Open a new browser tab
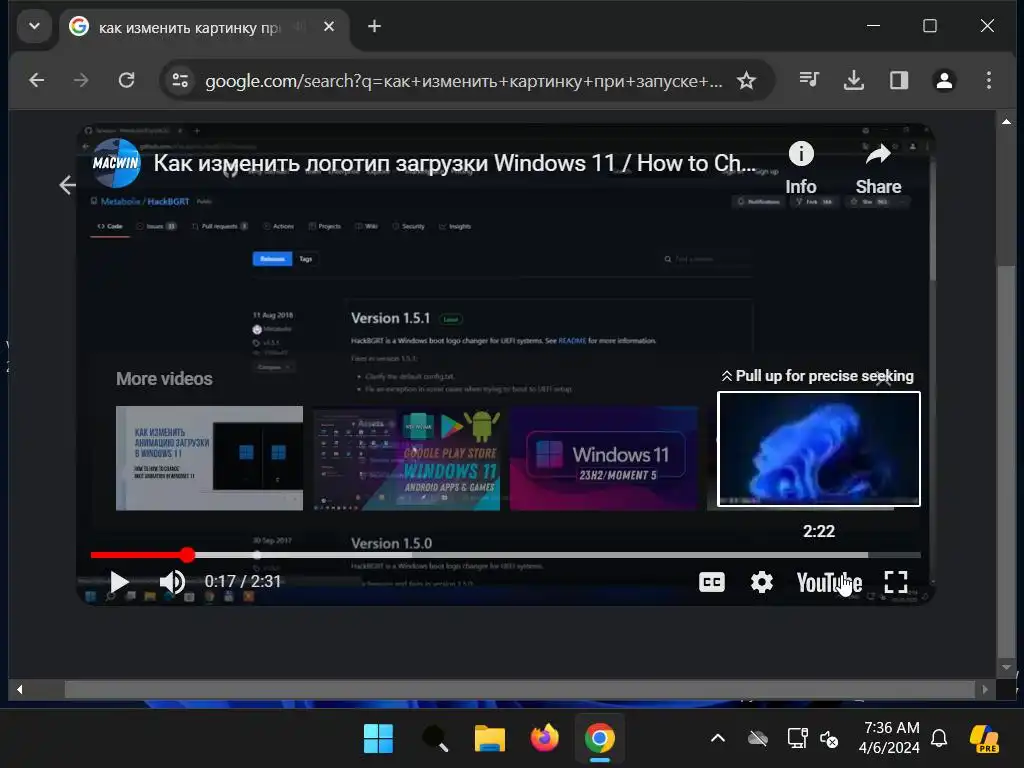The width and height of the screenshot is (1024, 768). (x=374, y=27)
